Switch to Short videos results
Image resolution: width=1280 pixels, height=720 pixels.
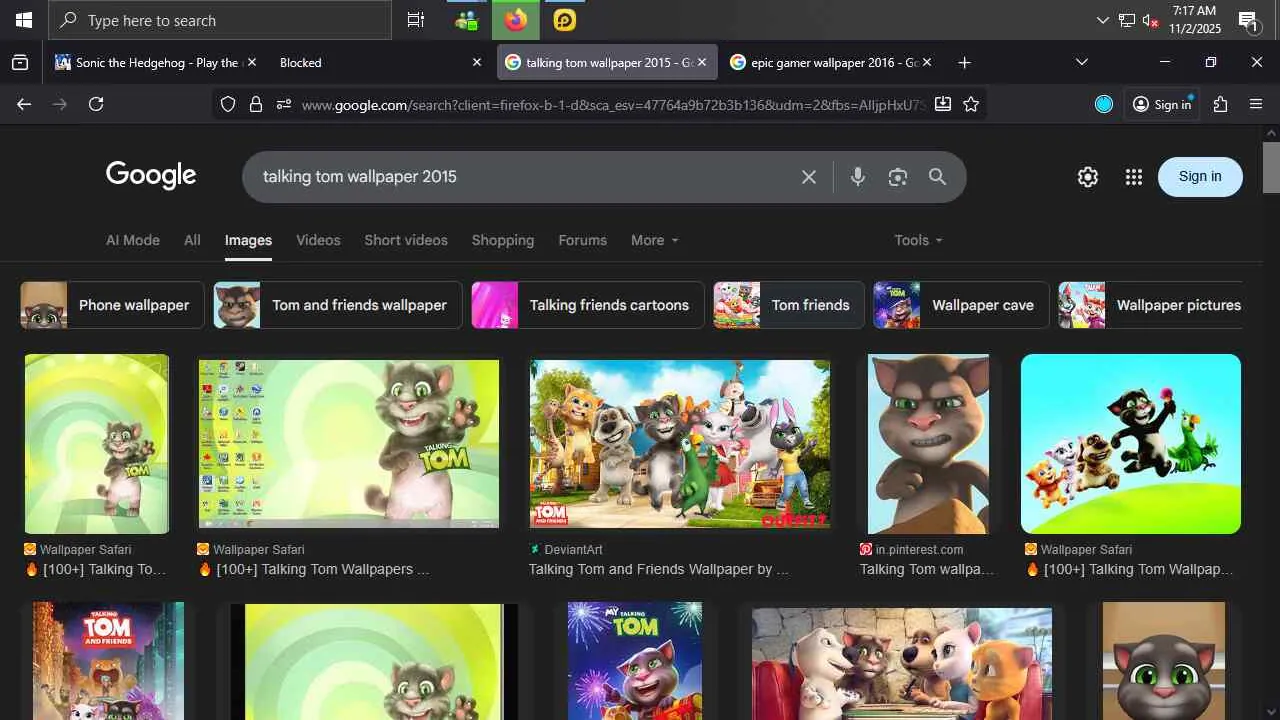(x=406, y=240)
